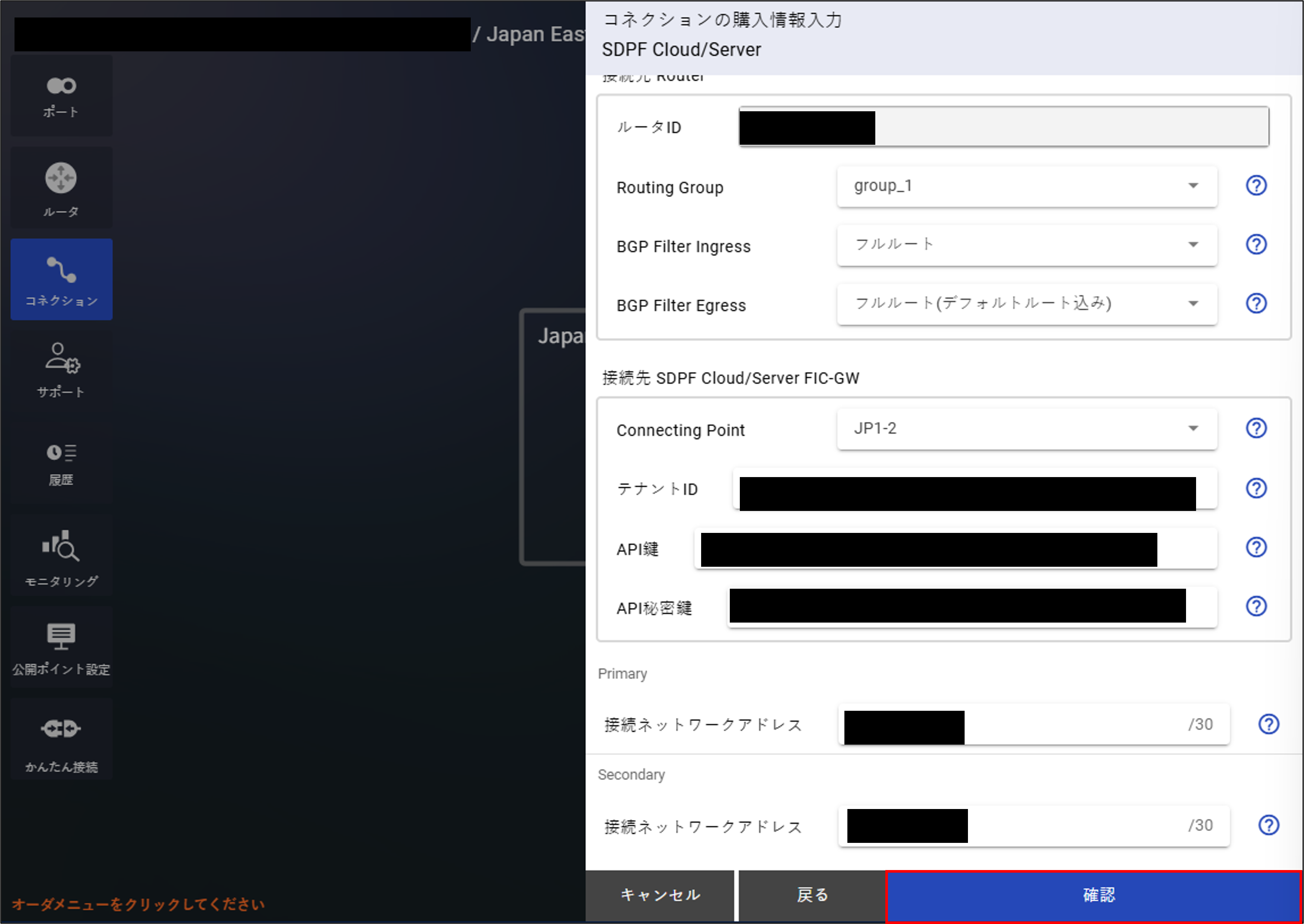Click the 'Primary' section label
Viewport: 1304px width, 924px height.
tap(623, 674)
